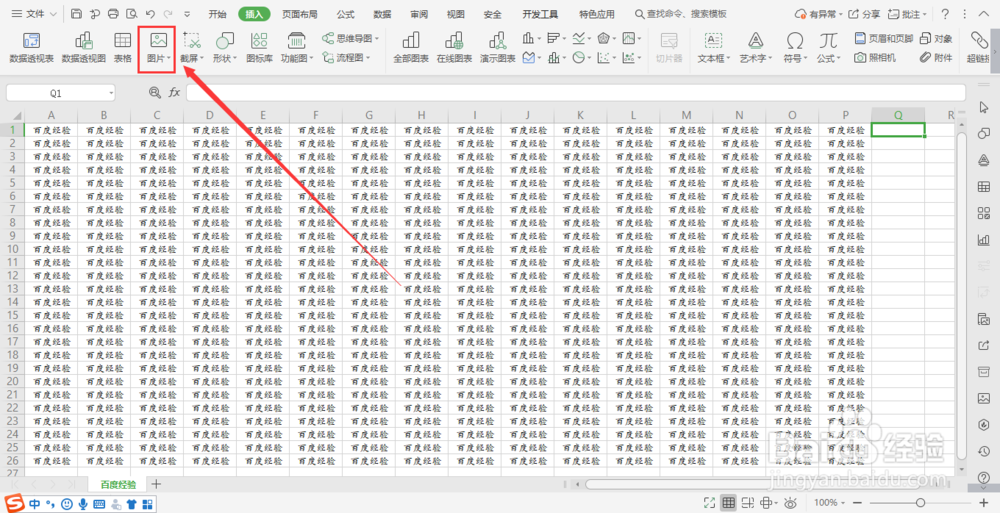Viewport: 1000px width, 513px height.
Task: Open the 数据 tab
Action: click(x=382, y=14)
